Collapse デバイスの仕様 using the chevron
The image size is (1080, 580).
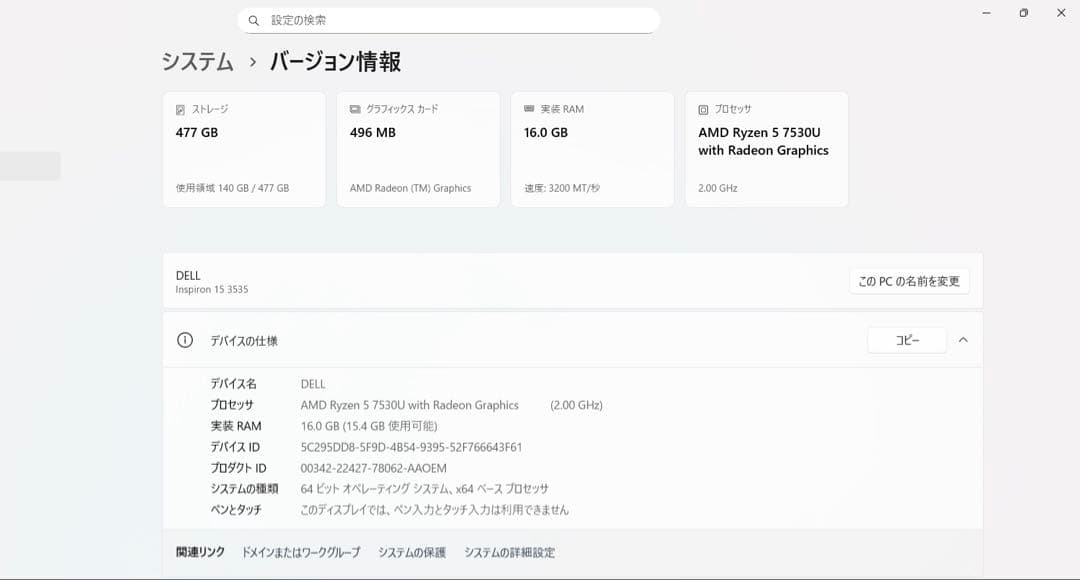(x=964, y=340)
